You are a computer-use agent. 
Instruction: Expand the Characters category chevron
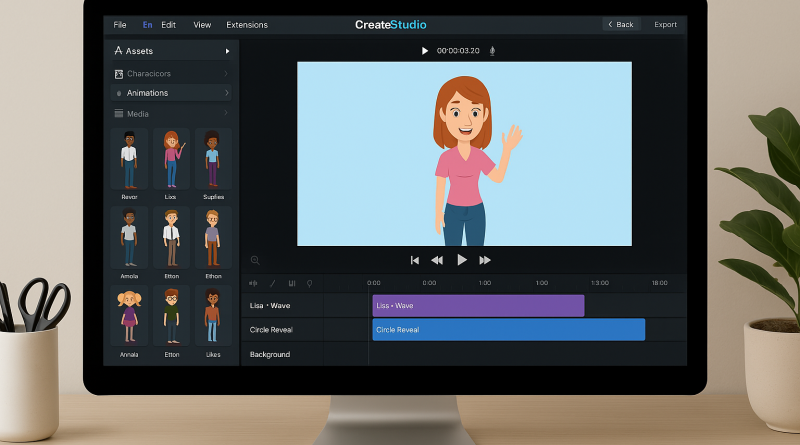(226, 74)
